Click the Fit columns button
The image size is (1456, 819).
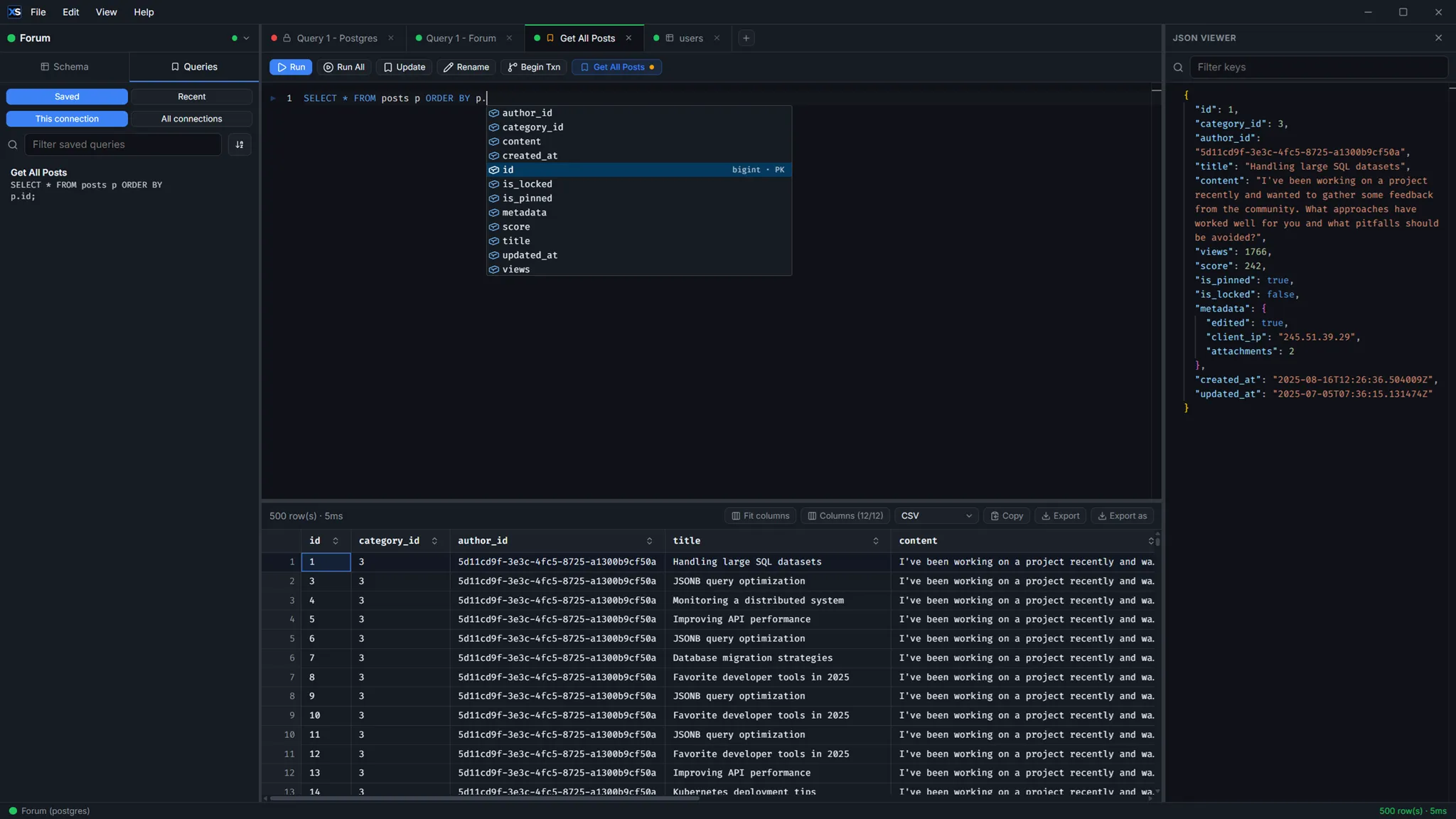point(760,516)
